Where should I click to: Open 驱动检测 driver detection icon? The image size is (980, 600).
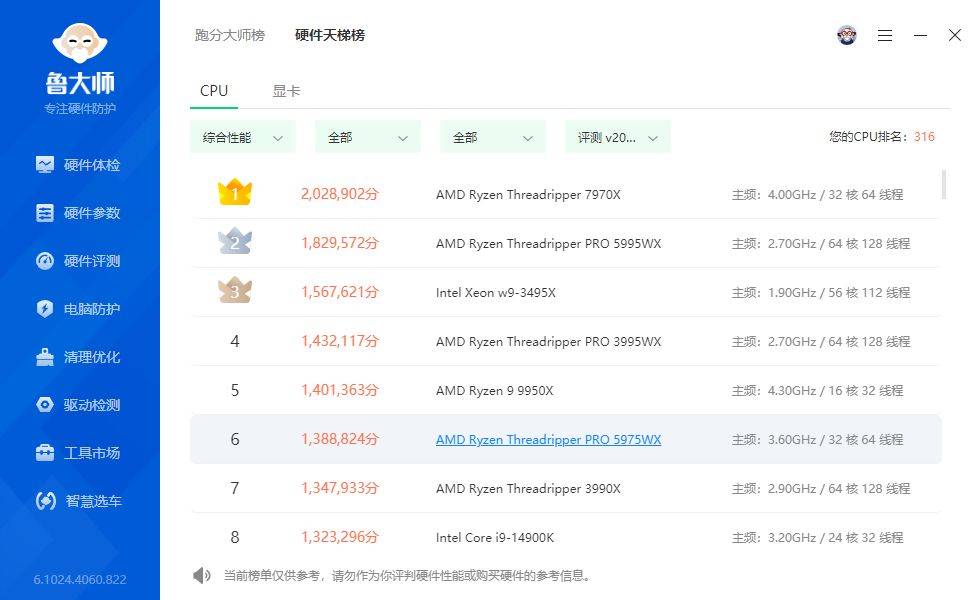point(45,405)
